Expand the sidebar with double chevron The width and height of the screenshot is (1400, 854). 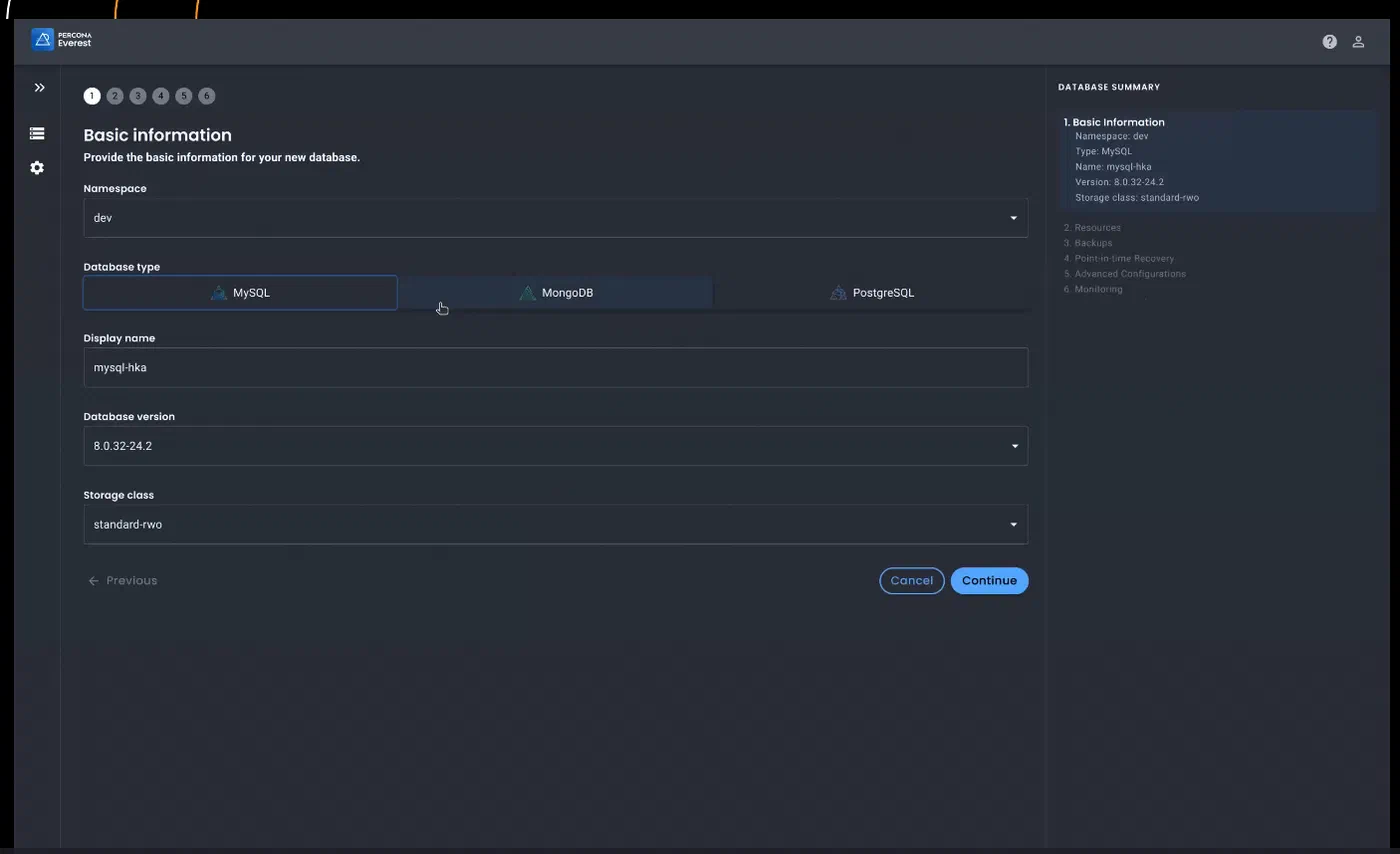pyautogui.click(x=39, y=88)
